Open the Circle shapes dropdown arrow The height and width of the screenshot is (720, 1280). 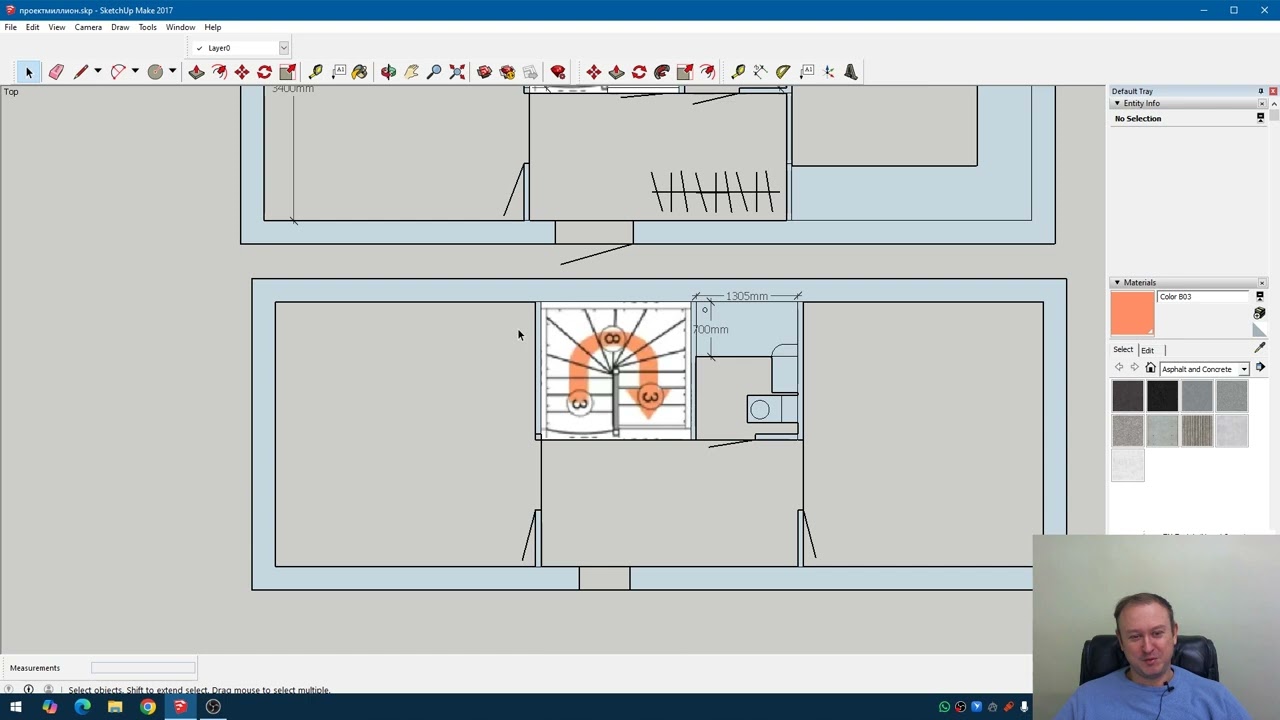[x=172, y=72]
